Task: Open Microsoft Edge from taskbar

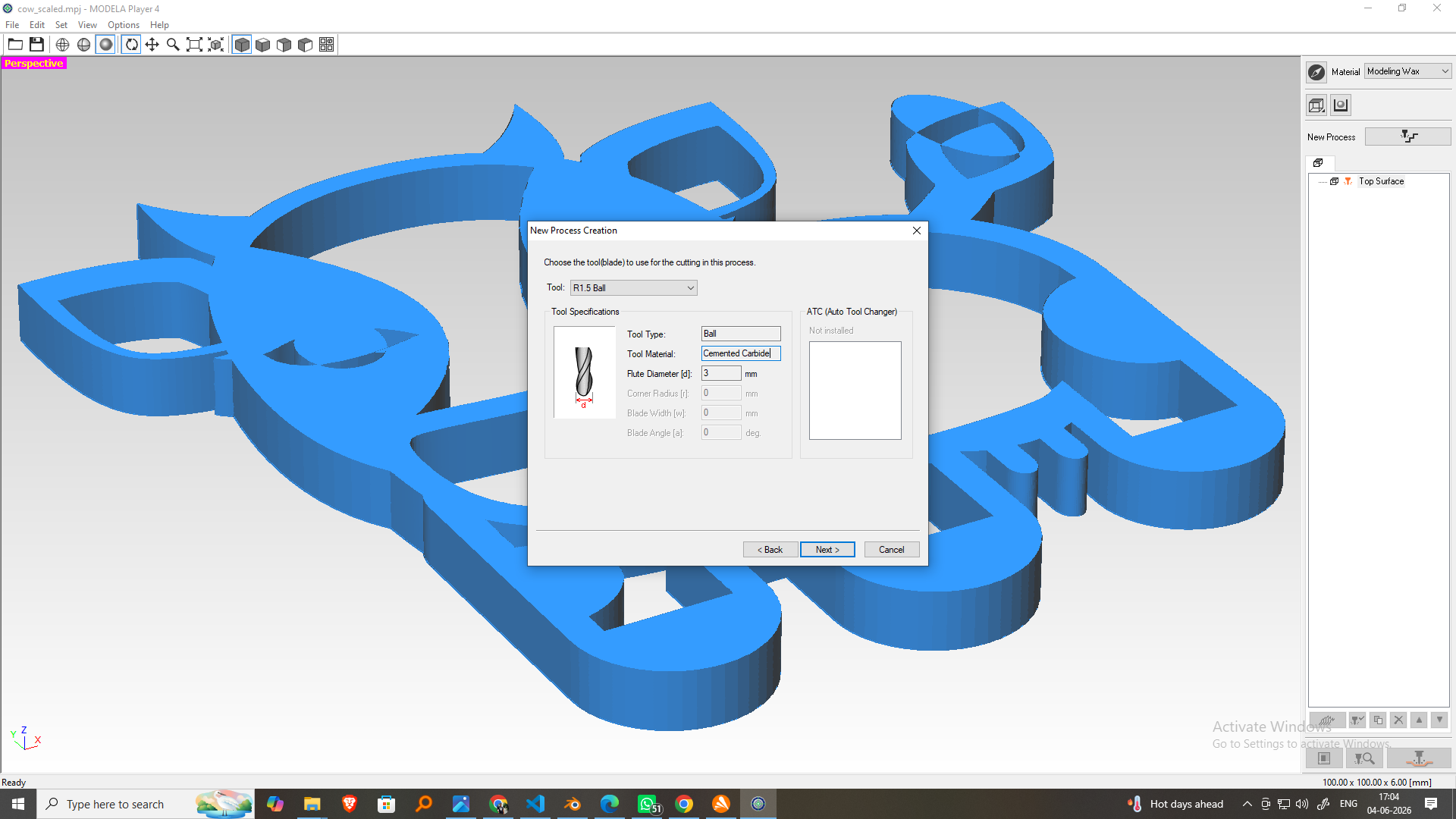Action: click(x=610, y=804)
